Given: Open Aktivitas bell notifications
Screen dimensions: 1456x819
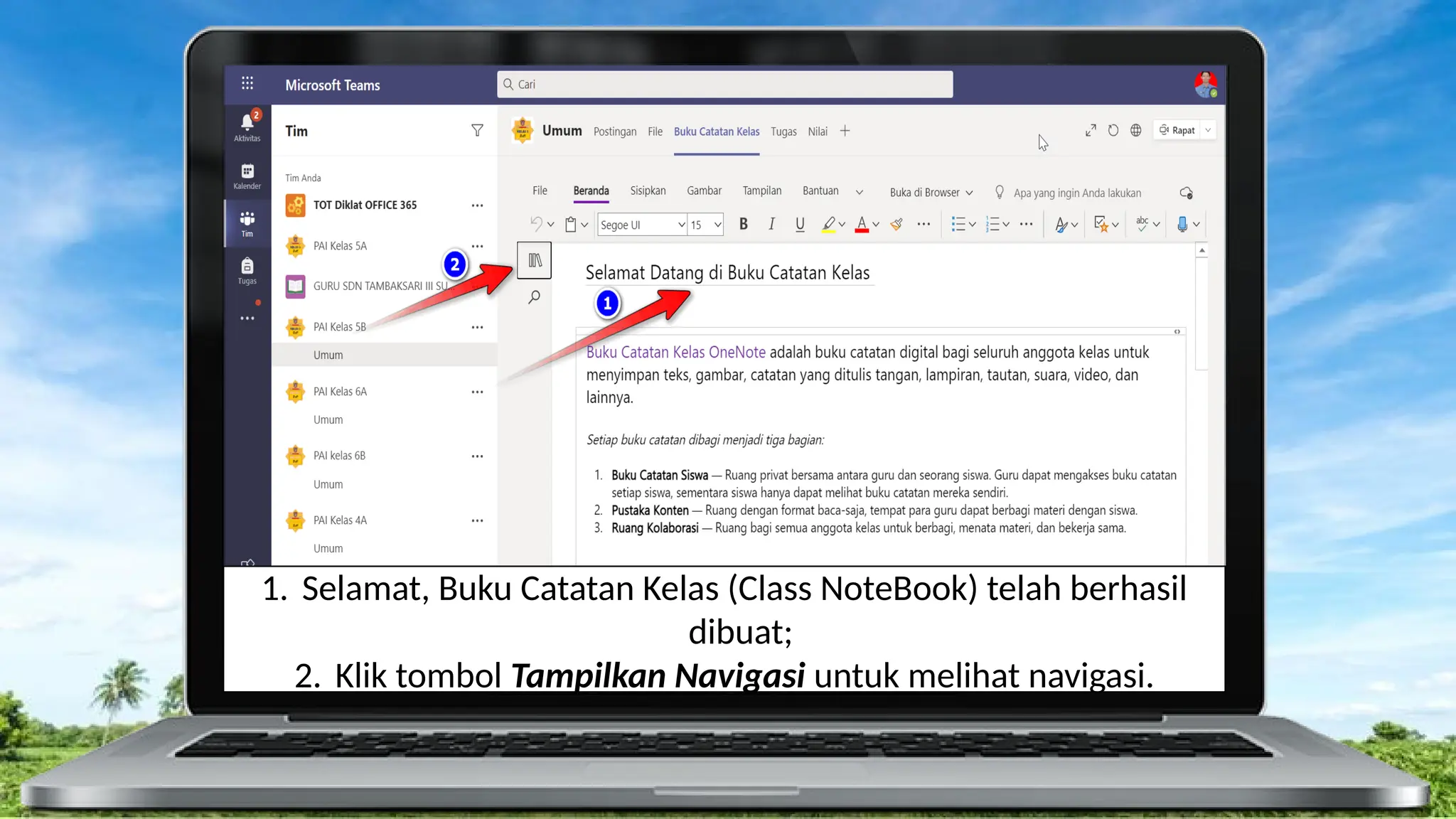Looking at the screenshot, I should click(247, 127).
